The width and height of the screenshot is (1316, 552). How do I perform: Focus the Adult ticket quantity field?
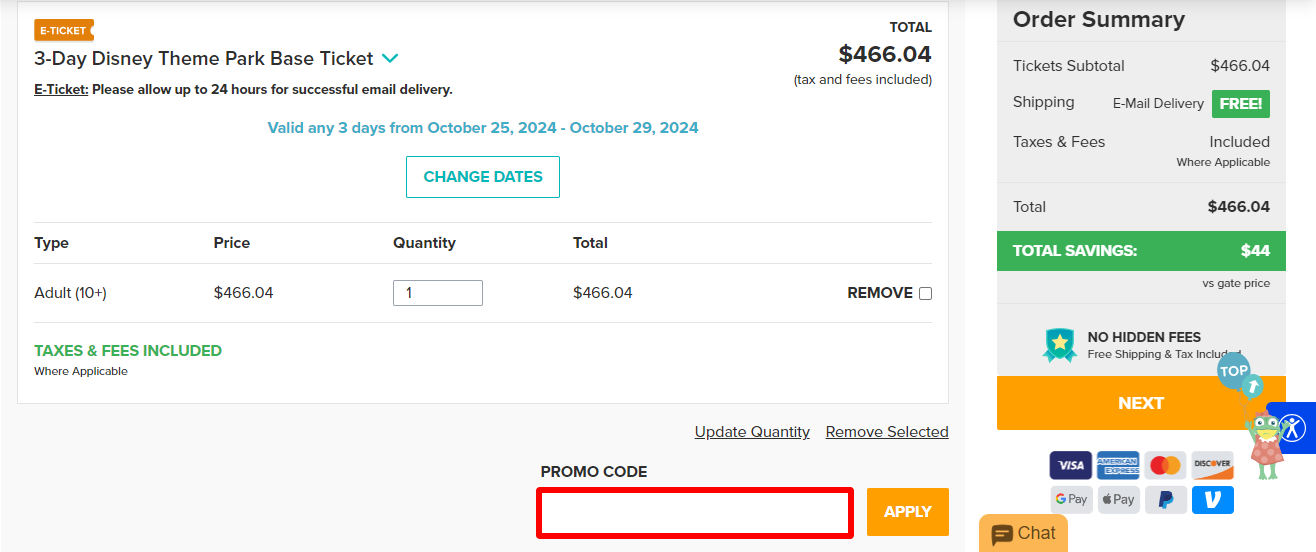click(x=438, y=293)
